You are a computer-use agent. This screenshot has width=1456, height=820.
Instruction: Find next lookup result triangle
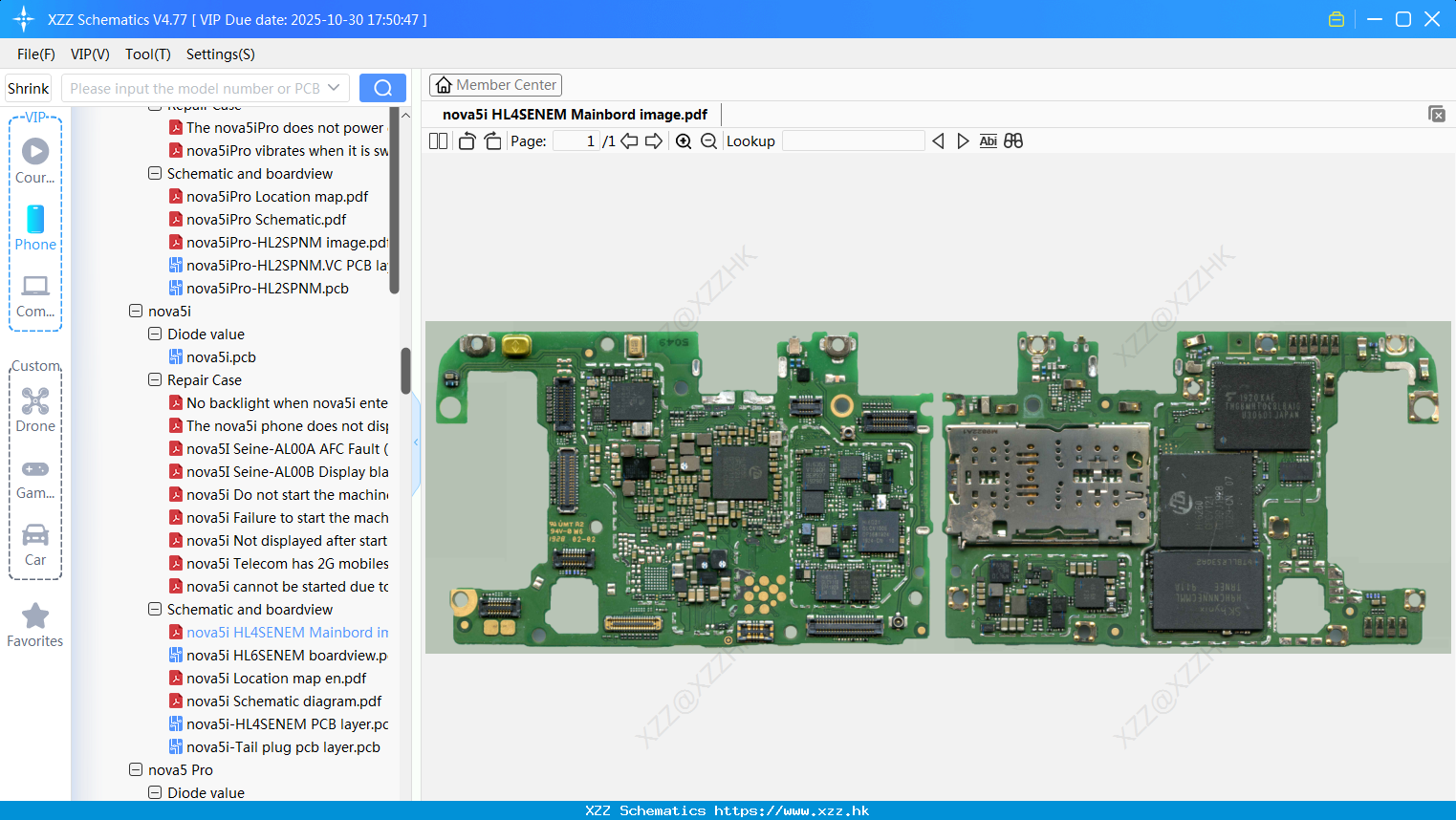click(963, 141)
